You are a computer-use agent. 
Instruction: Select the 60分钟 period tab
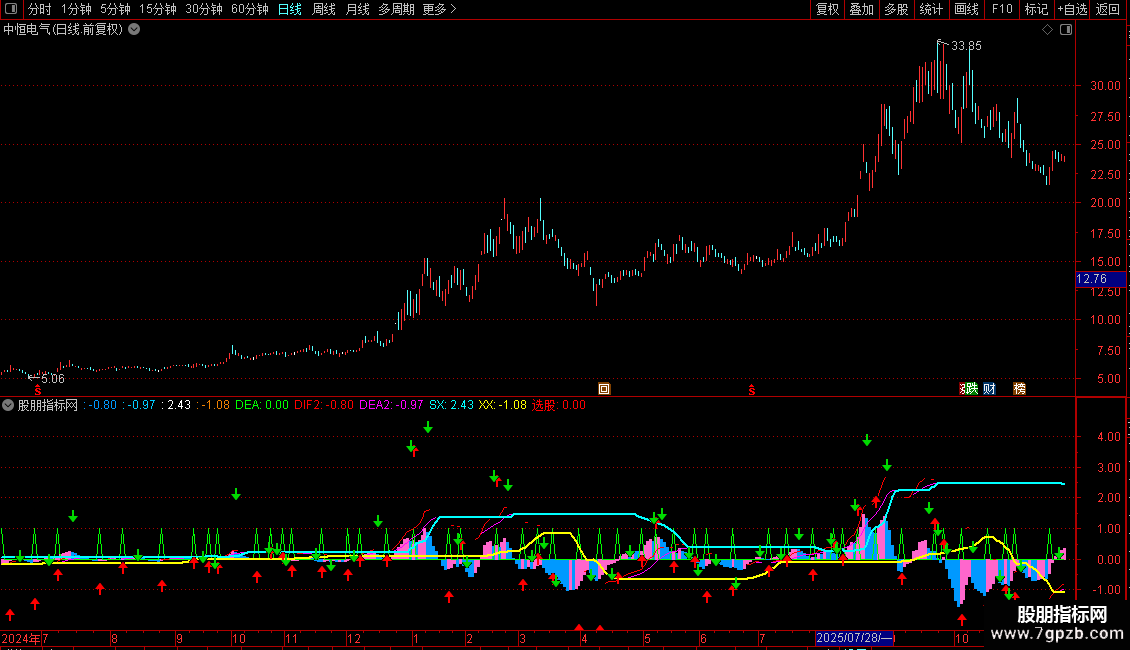pyautogui.click(x=249, y=9)
